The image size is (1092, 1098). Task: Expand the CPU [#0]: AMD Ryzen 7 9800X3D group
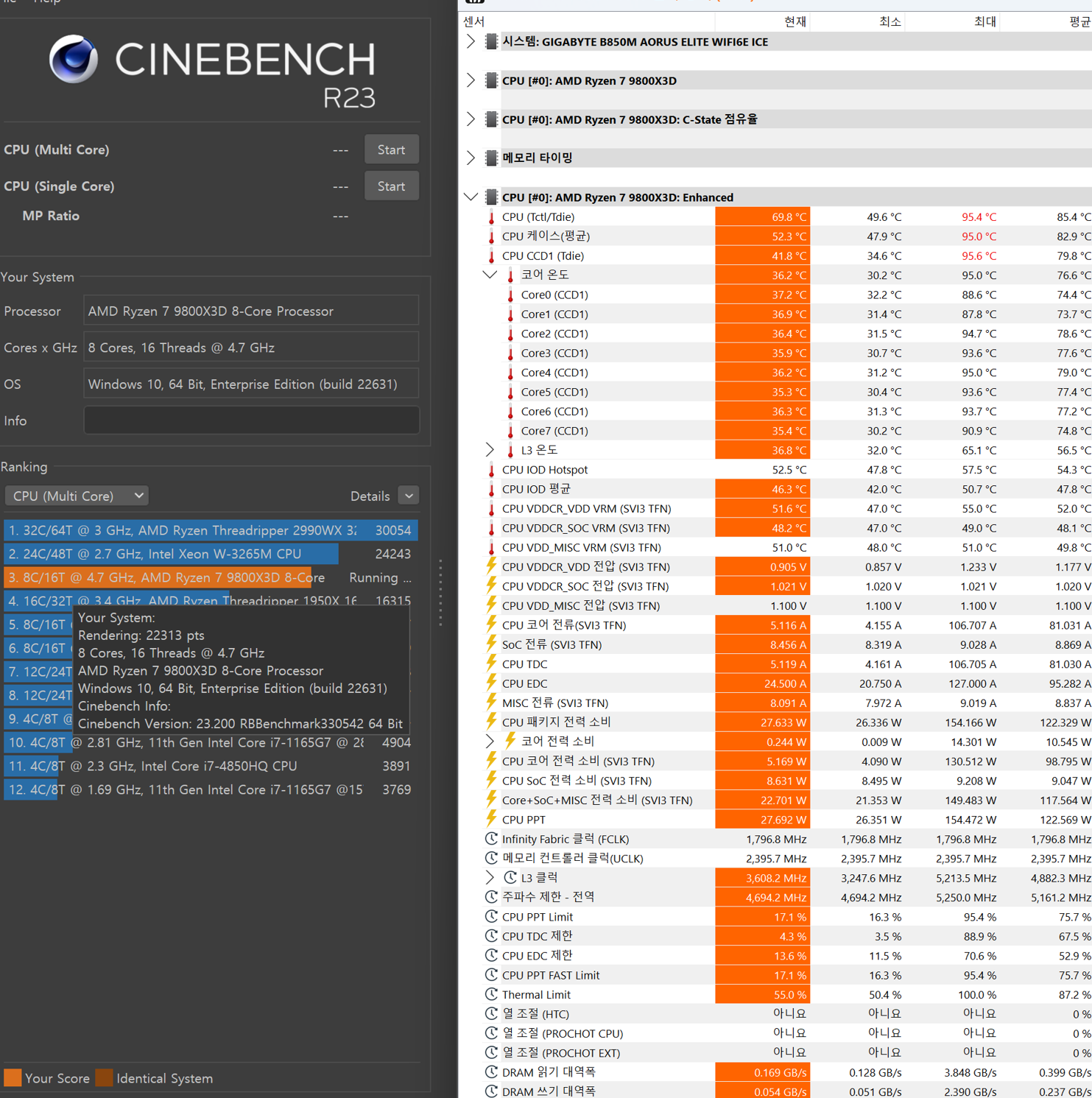click(x=471, y=80)
